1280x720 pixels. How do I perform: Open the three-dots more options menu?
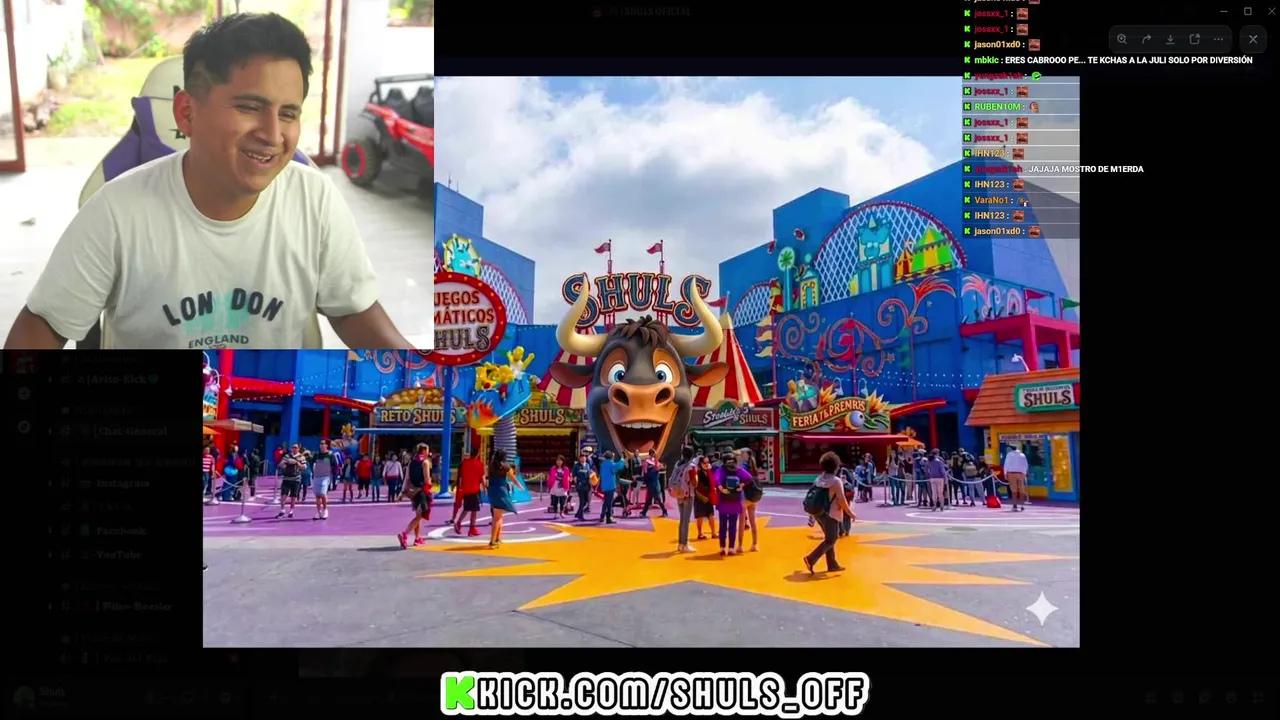pyautogui.click(x=1218, y=39)
